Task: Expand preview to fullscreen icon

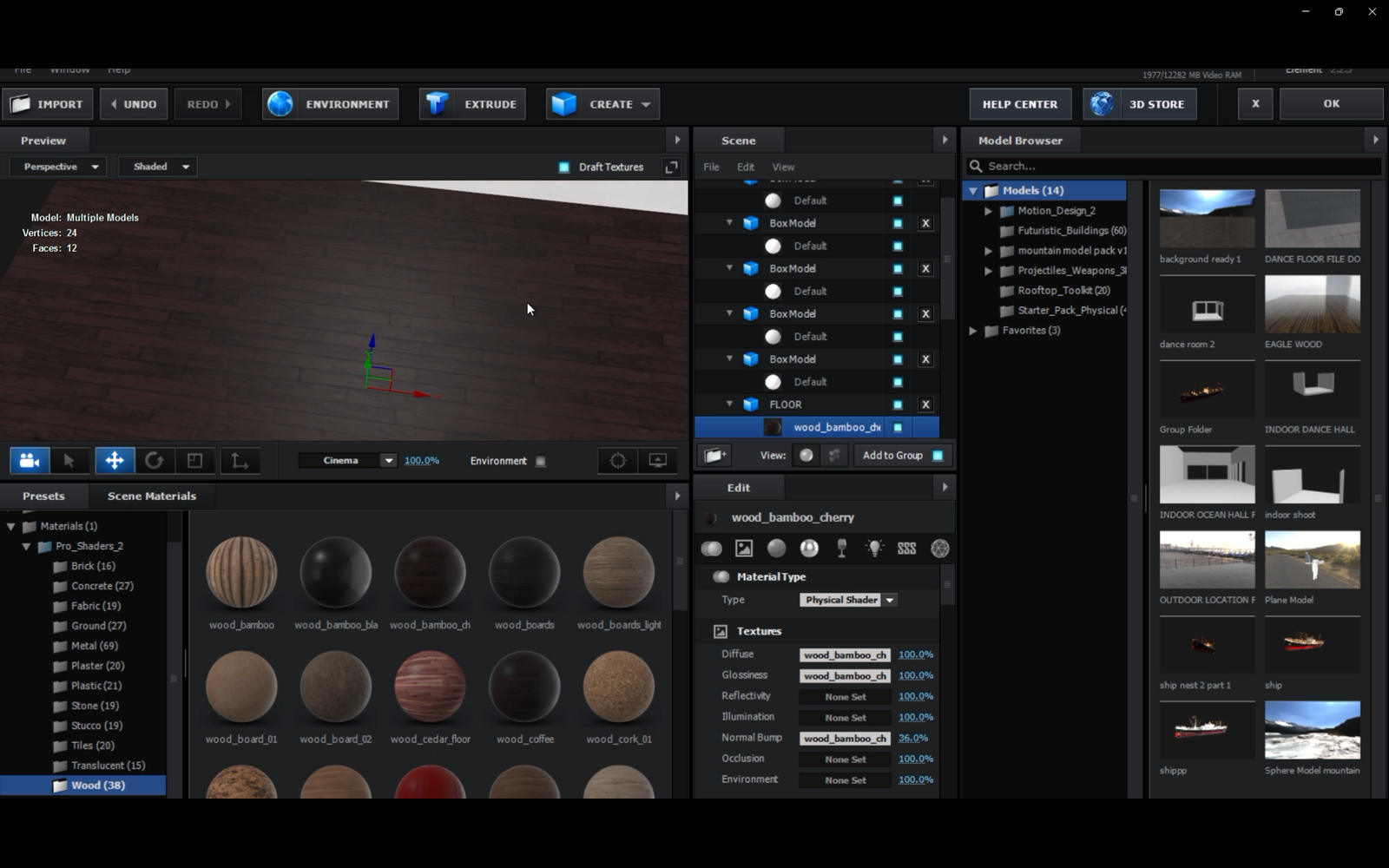Action: [671, 168]
